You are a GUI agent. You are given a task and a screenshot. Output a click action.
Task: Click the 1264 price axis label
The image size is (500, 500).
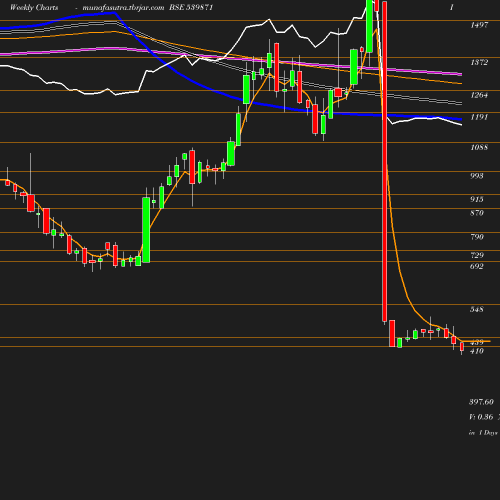(479, 95)
